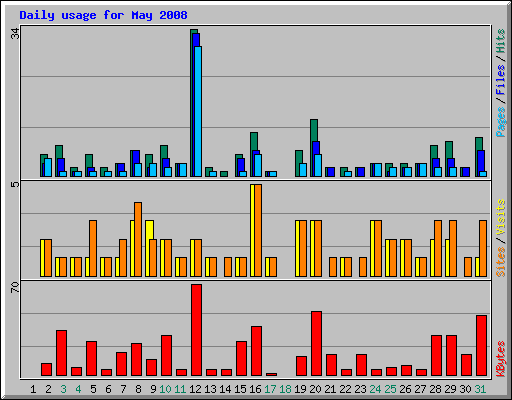This screenshot has height=400, width=512.
Task: Click day 12 on the x-axis
Action: [195, 389]
